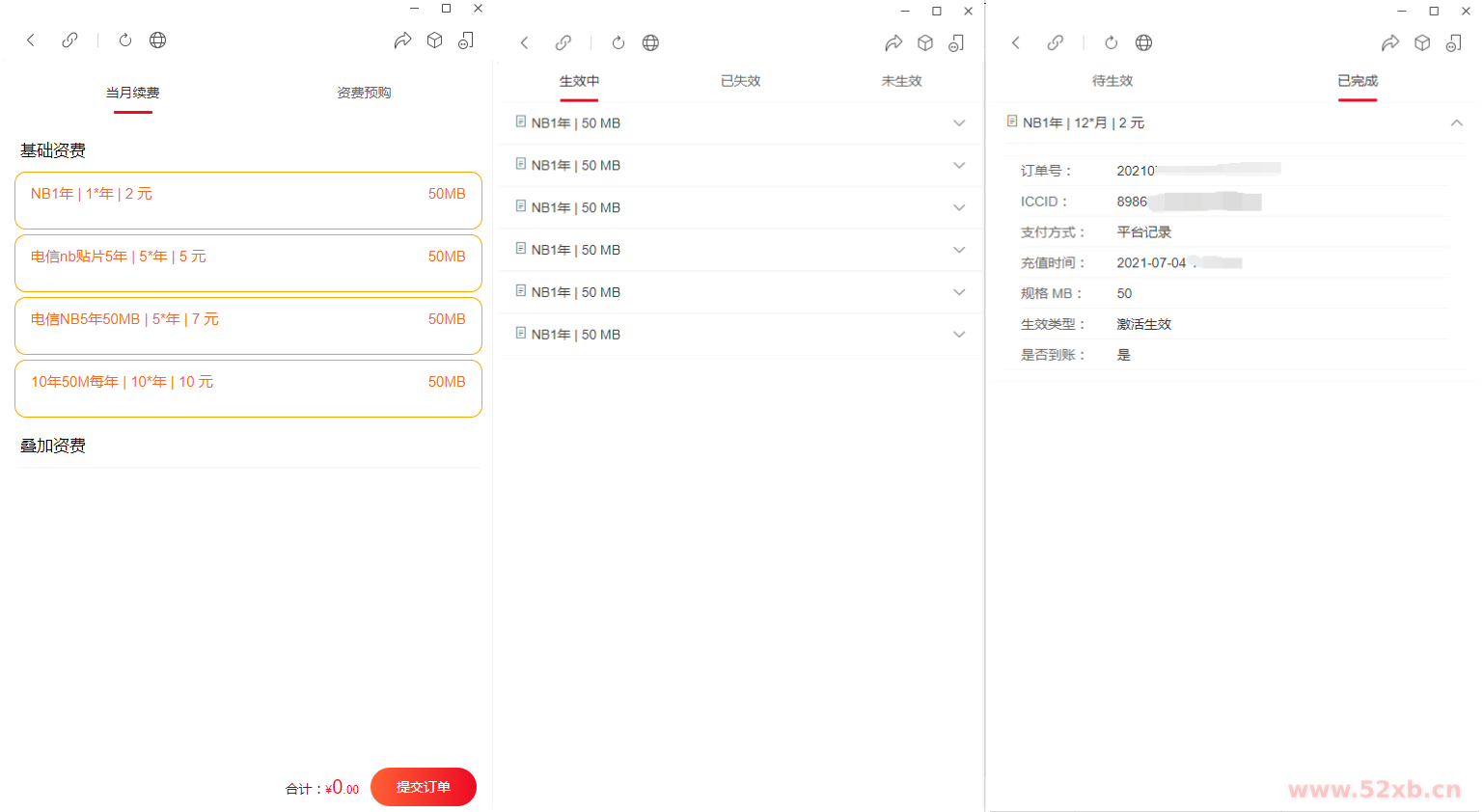The image size is (1483, 812).
Task: Open the 未生效 tab
Action: coord(901,81)
